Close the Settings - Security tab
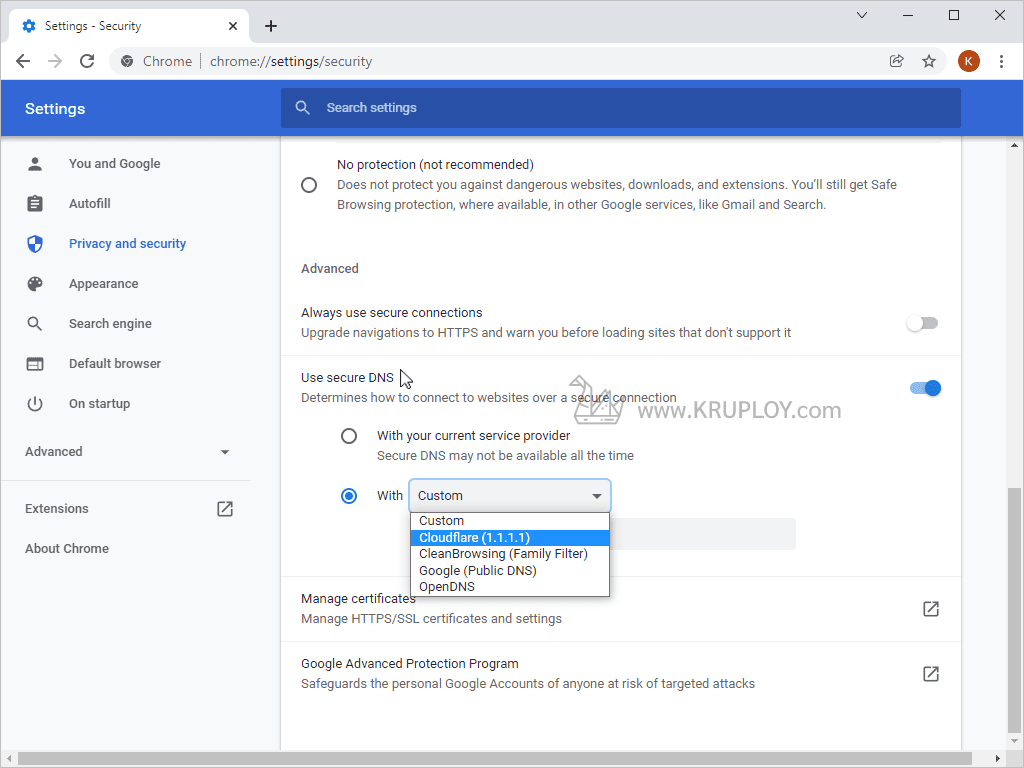Image resolution: width=1024 pixels, height=768 pixels. pos(233,26)
